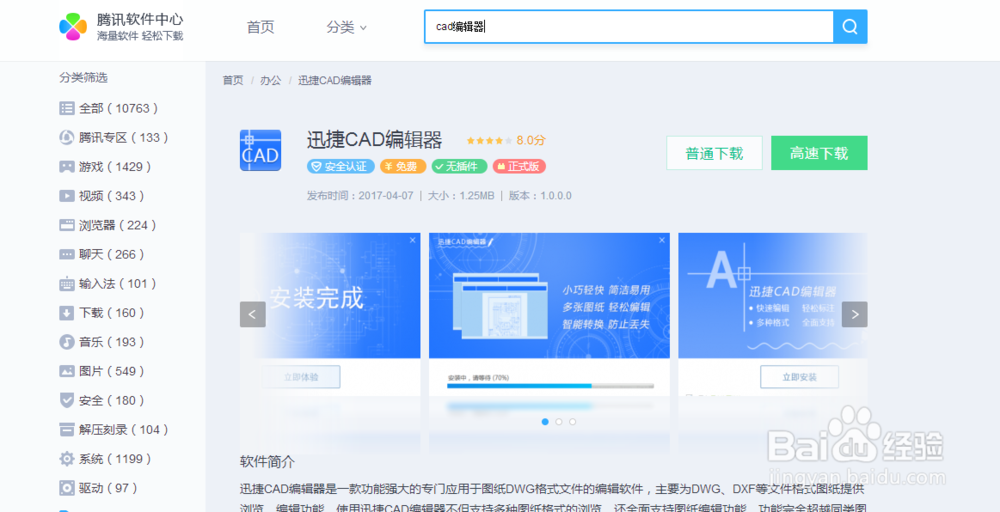This screenshot has height=512, width=1000.
Task: Click the 游戏 gamepad category icon
Action: click(67, 167)
